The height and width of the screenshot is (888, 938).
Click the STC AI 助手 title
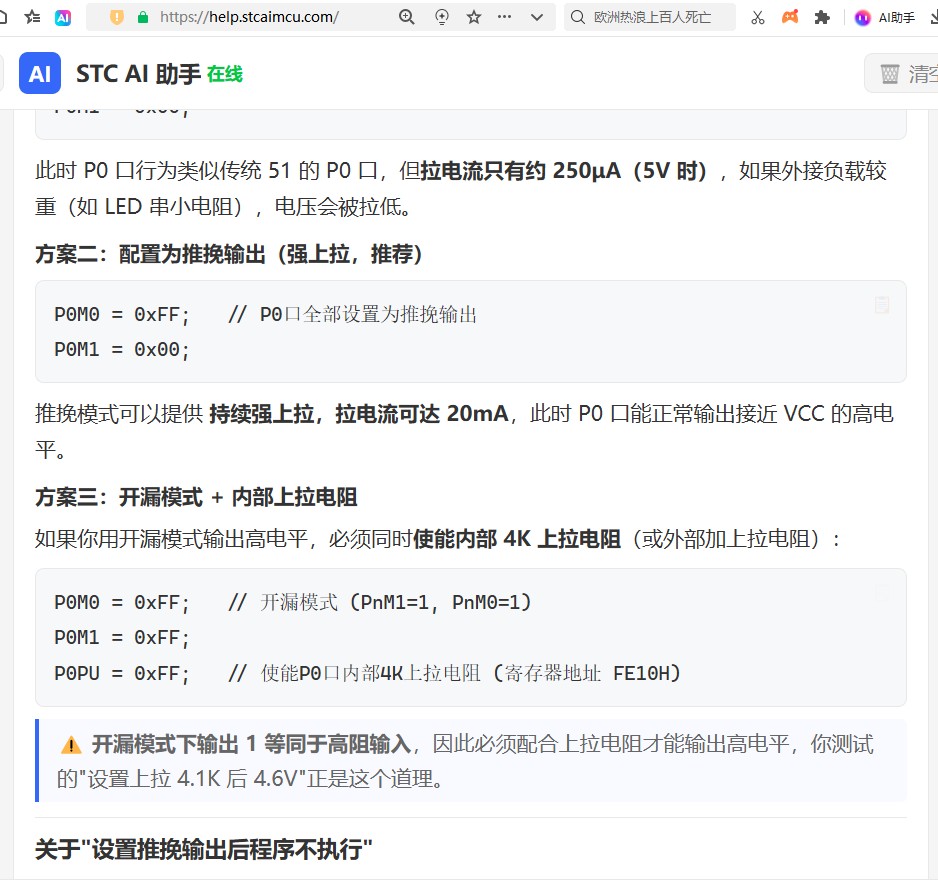coord(138,74)
